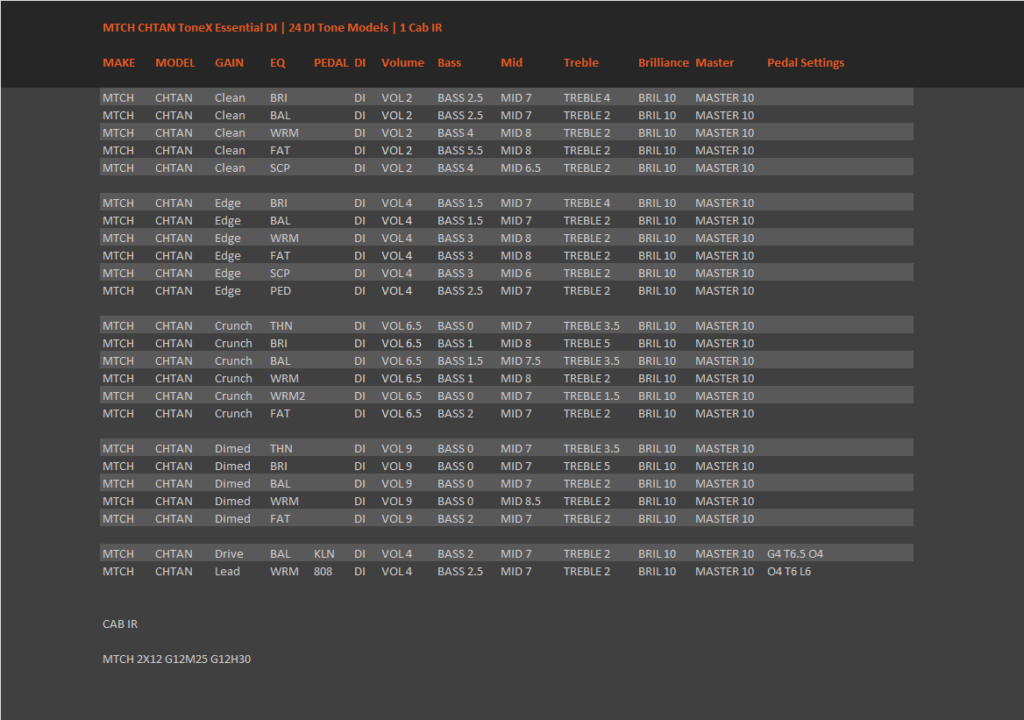The height and width of the screenshot is (720, 1024).
Task: Select TREBLE 1.5 in Crunch WRM2 row
Action: pos(591,397)
